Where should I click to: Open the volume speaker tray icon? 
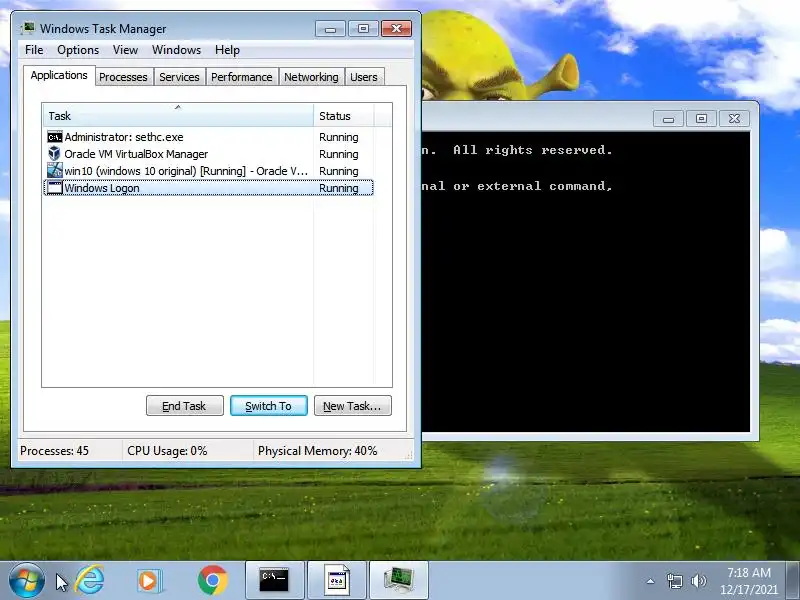click(698, 581)
